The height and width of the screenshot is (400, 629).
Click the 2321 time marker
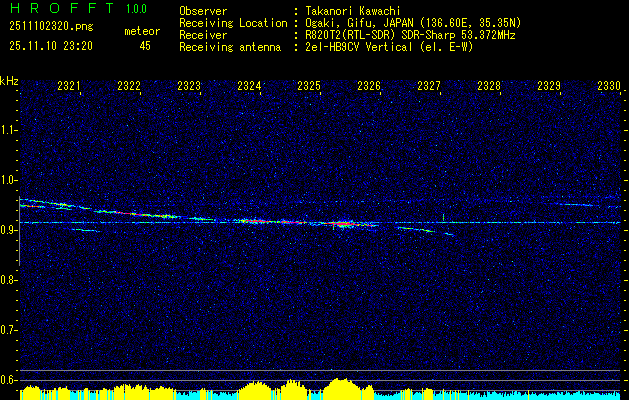pyautogui.click(x=69, y=87)
